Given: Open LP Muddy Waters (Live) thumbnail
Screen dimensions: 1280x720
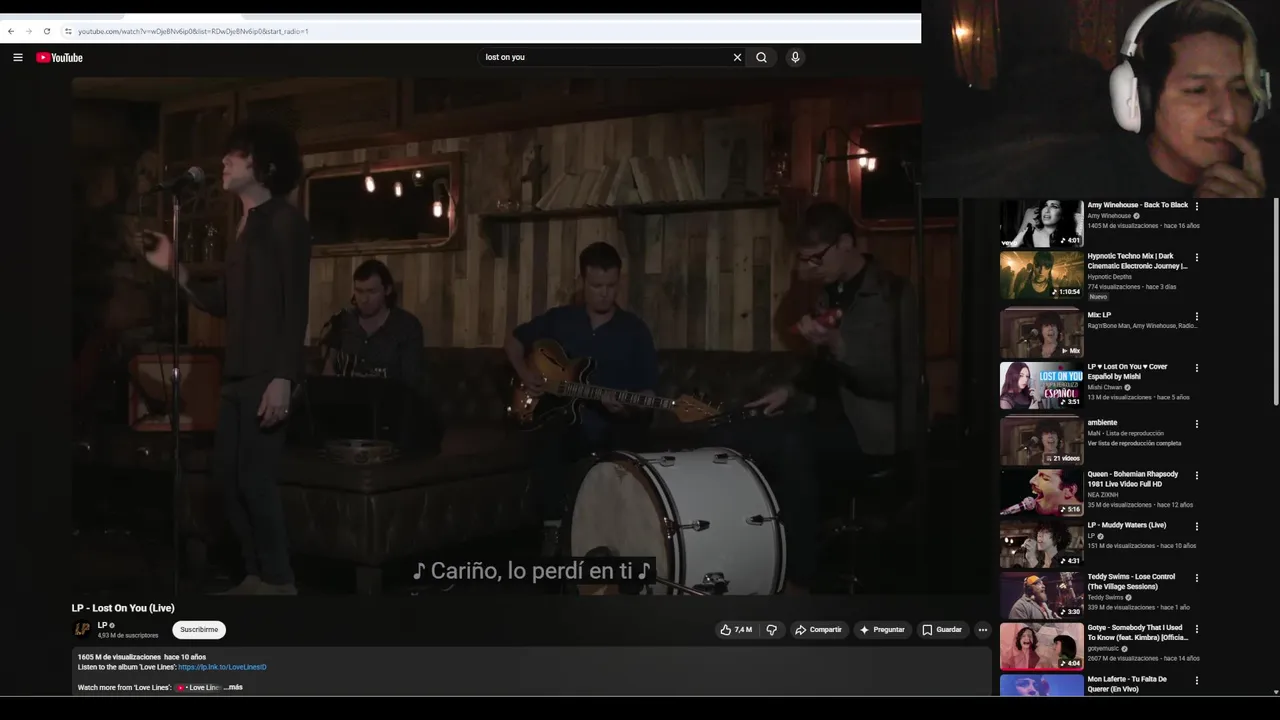Looking at the screenshot, I should tap(1041, 543).
